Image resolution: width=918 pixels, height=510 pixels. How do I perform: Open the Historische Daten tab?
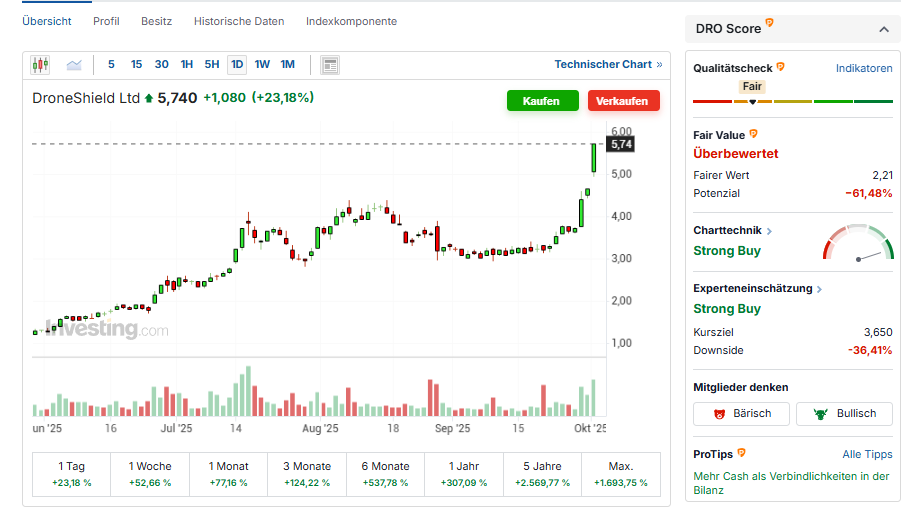[x=239, y=21]
